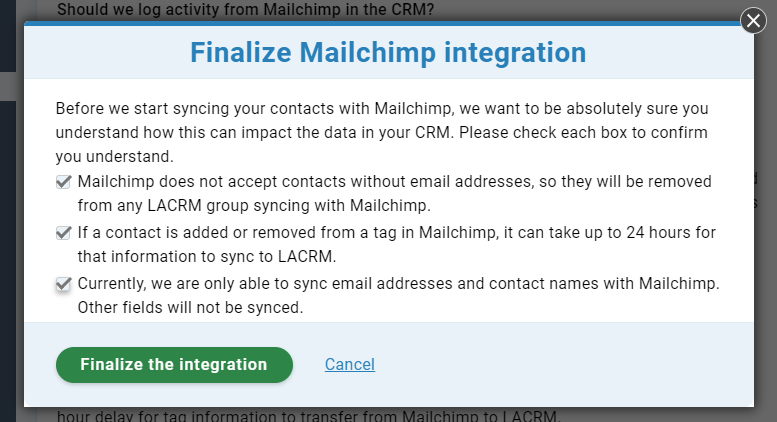Click the Finalize Mailchimp integration heading
Image resolution: width=777 pixels, height=422 pixels.
point(388,52)
